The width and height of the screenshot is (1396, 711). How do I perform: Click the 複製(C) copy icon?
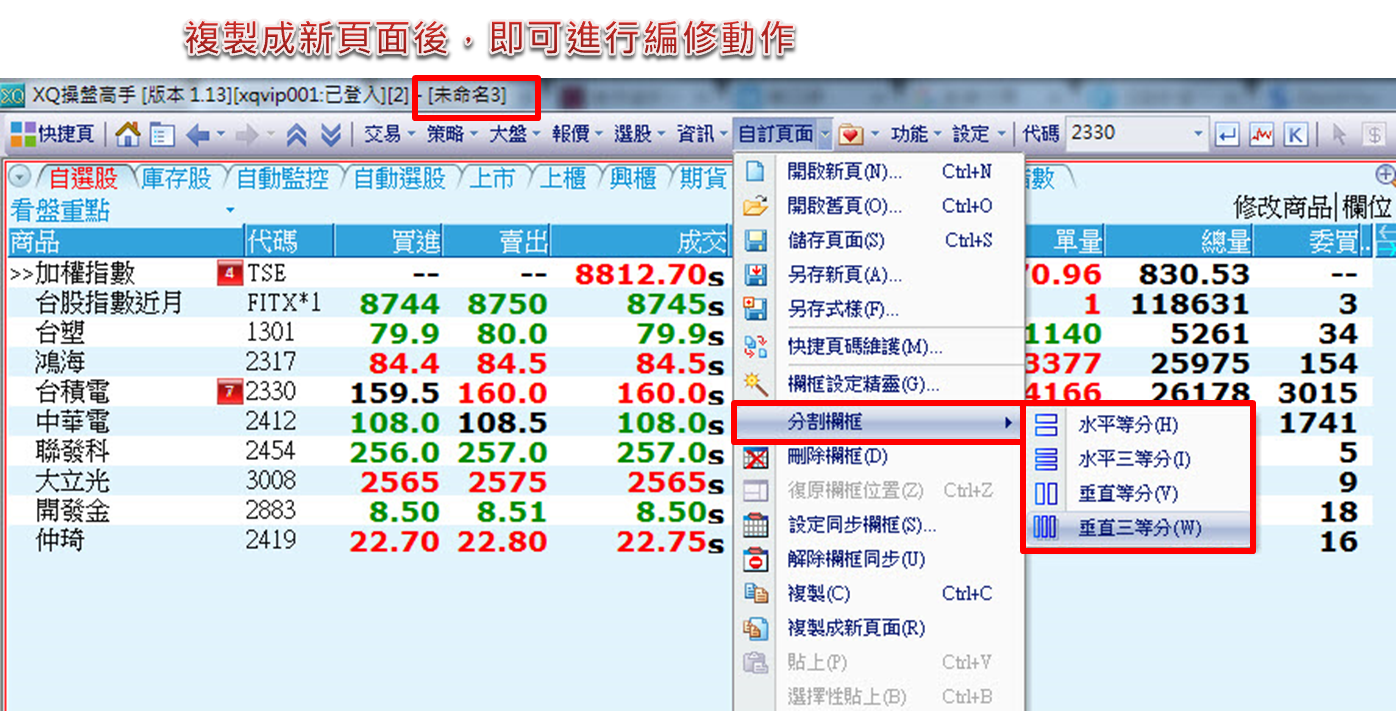click(756, 593)
